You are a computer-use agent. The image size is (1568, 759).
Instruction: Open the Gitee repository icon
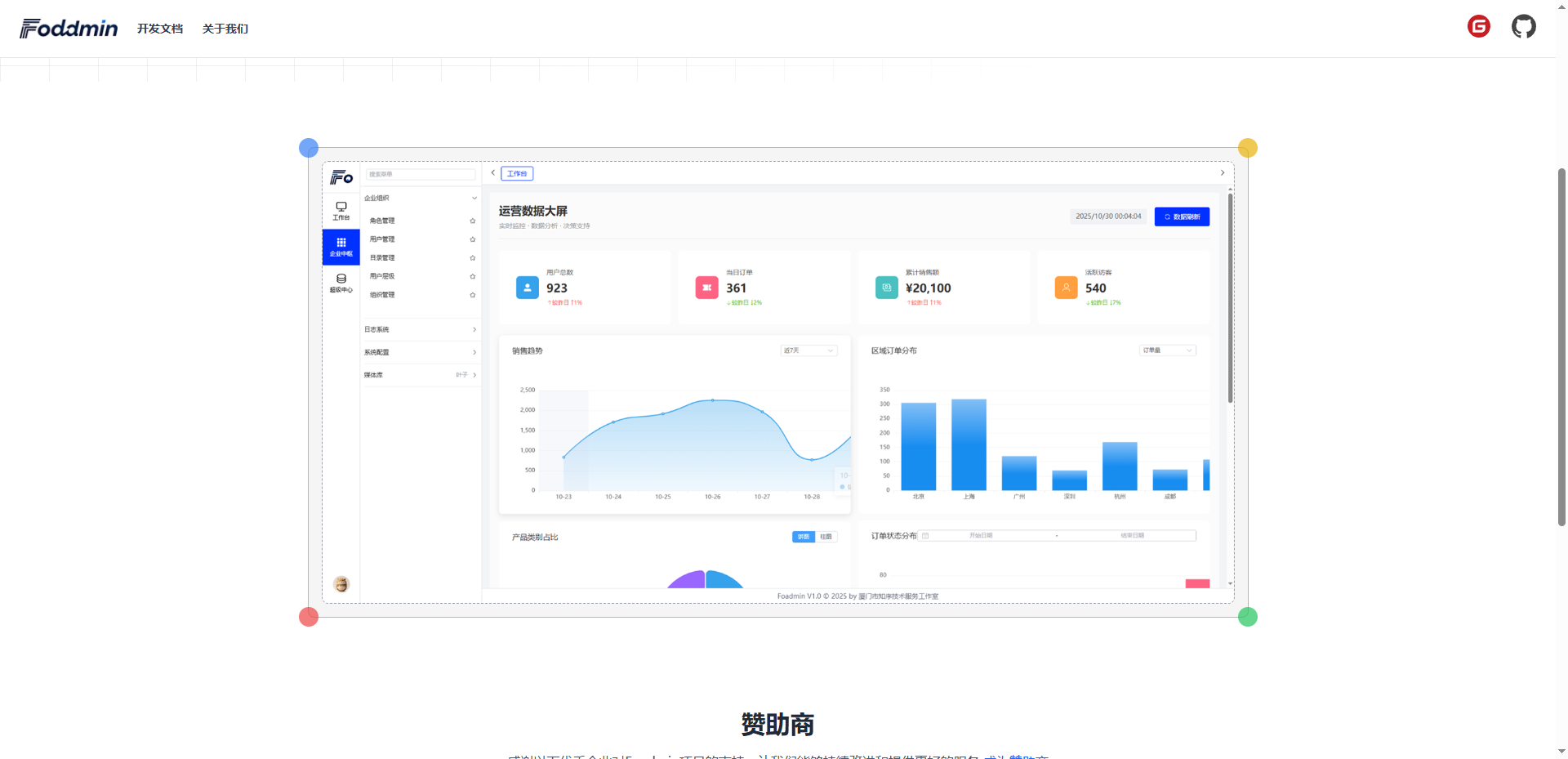coord(1478,27)
